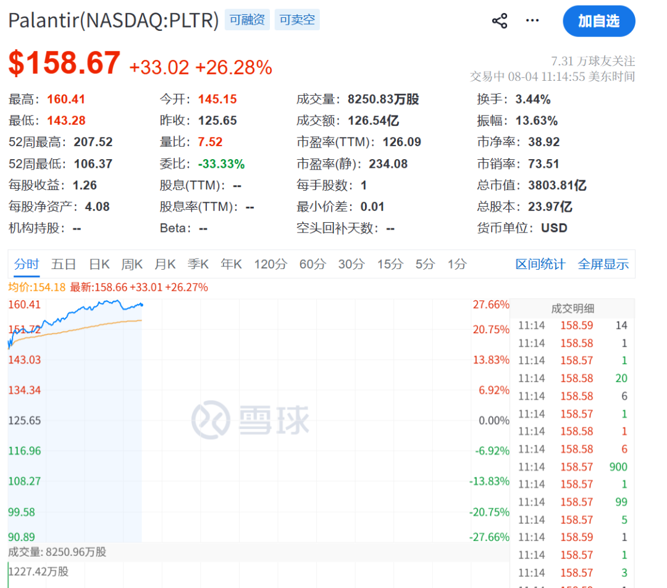This screenshot has height=588, width=667.
Task: Select the 1分 interval tab
Action: click(457, 264)
